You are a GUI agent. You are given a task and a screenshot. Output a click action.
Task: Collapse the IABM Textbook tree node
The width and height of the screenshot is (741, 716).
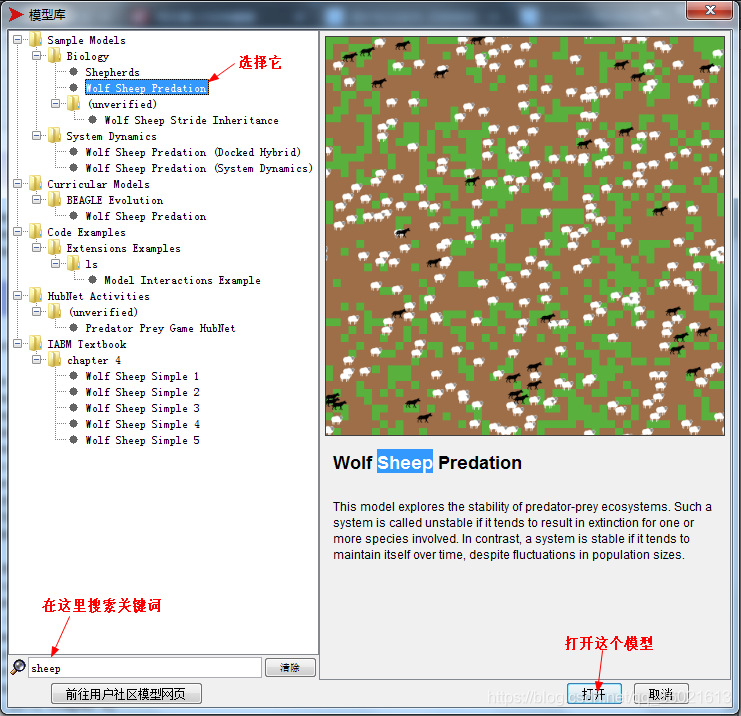(17, 344)
